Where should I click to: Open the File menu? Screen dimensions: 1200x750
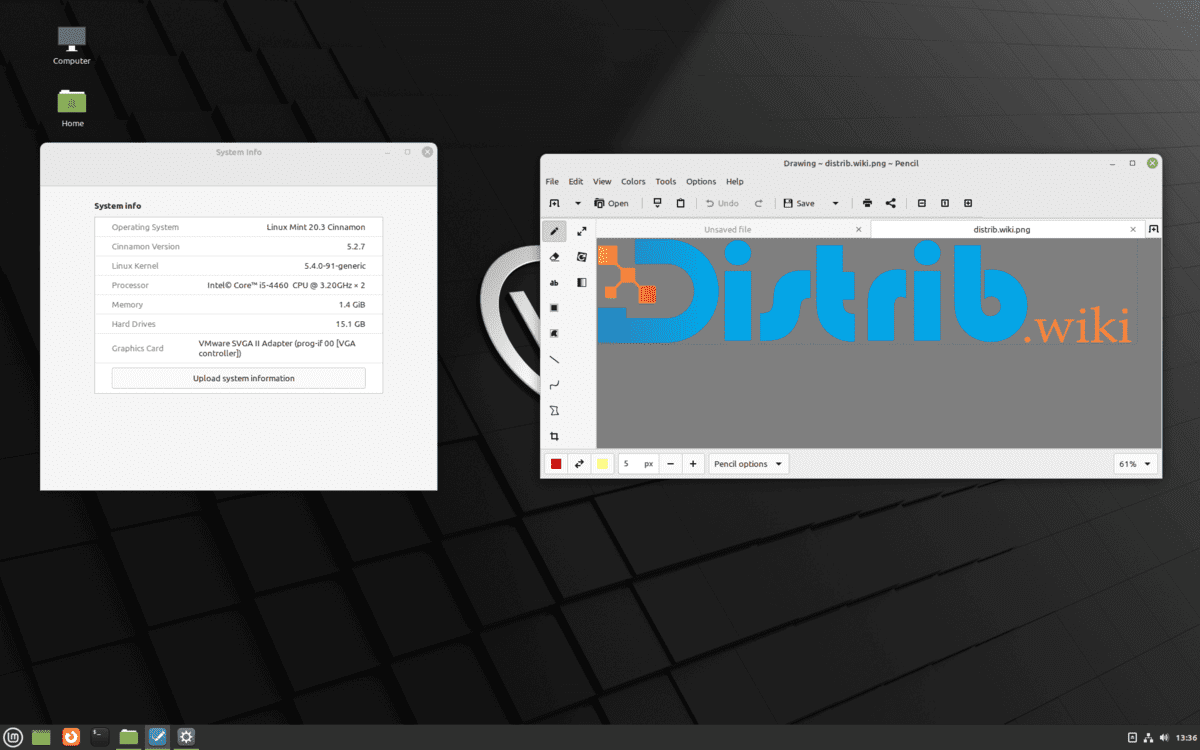coord(552,182)
